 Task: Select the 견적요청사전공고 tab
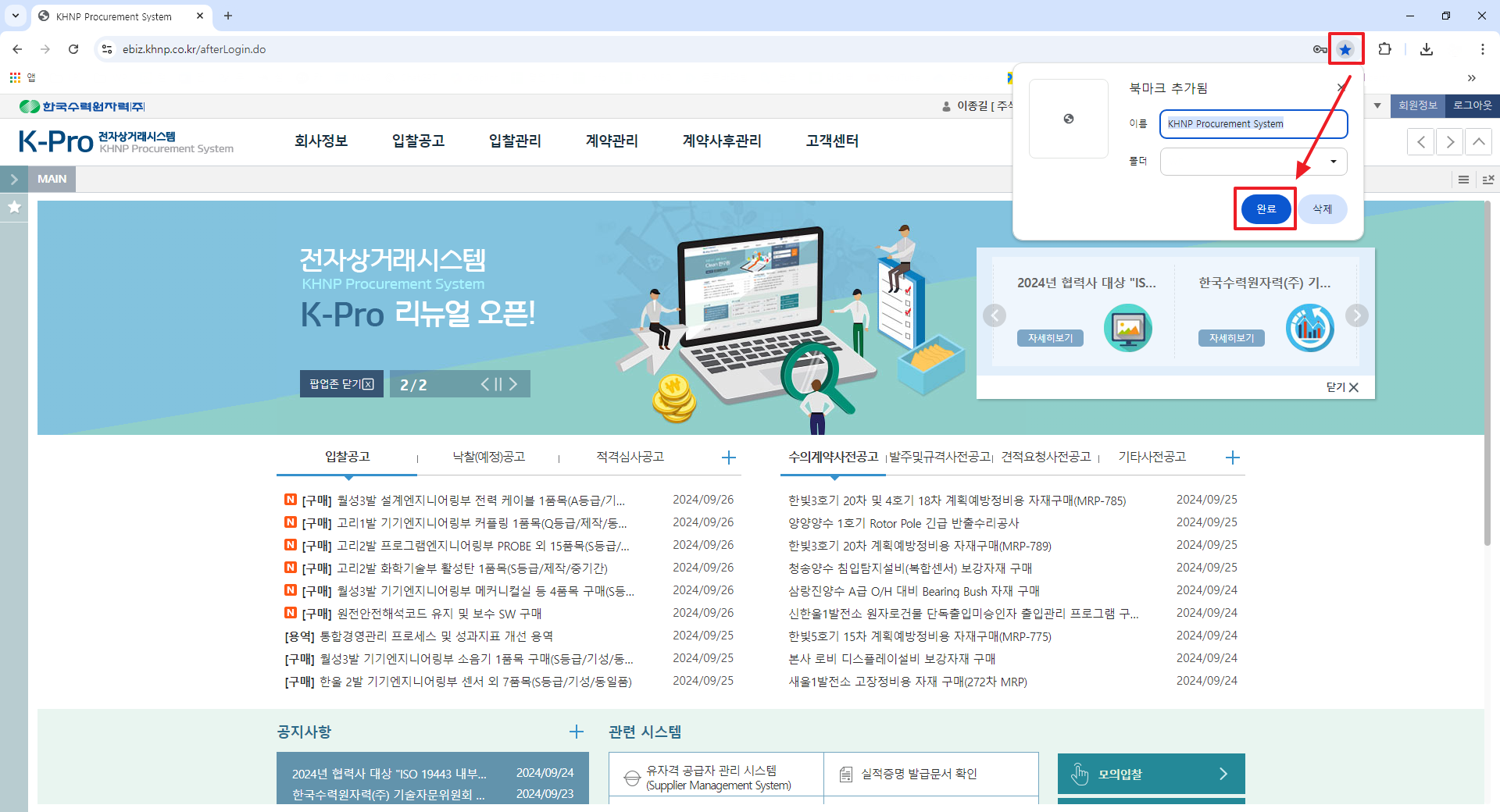(1046, 457)
